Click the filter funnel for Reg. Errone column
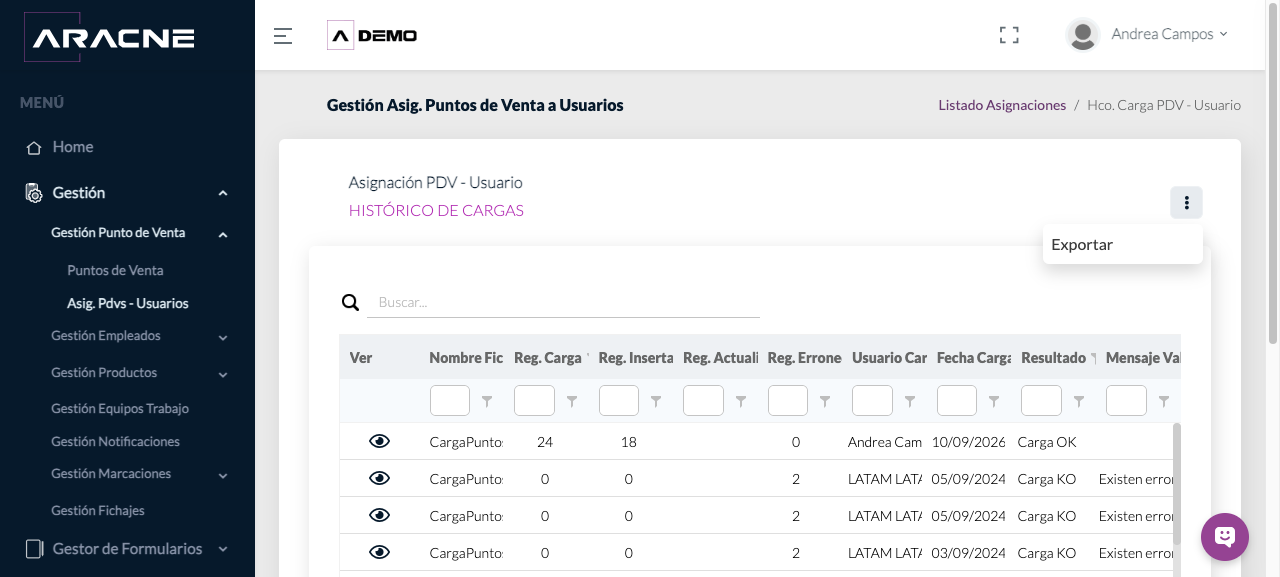This screenshot has width=1280, height=577. click(825, 401)
